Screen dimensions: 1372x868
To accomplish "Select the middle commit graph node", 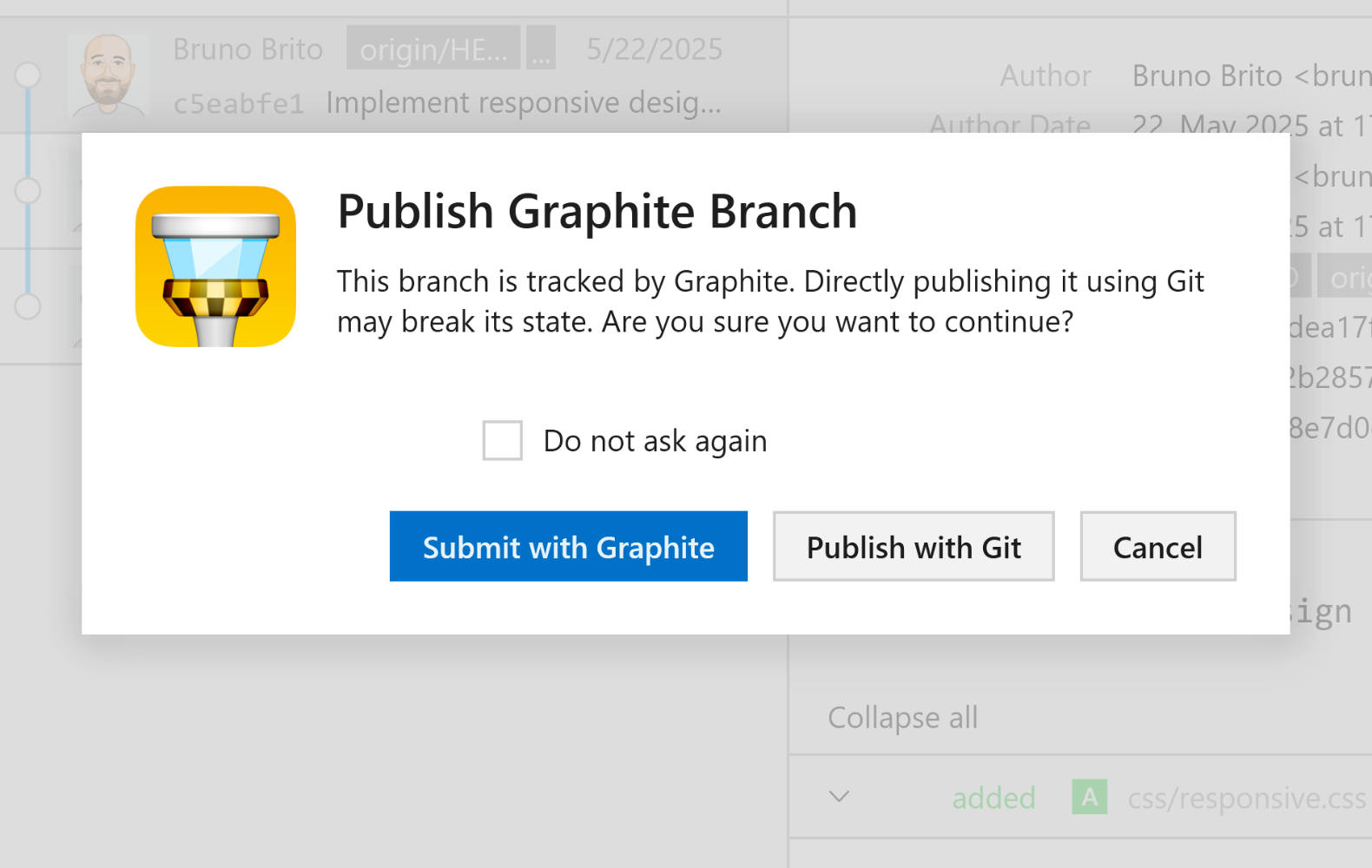I will pyautogui.click(x=28, y=190).
